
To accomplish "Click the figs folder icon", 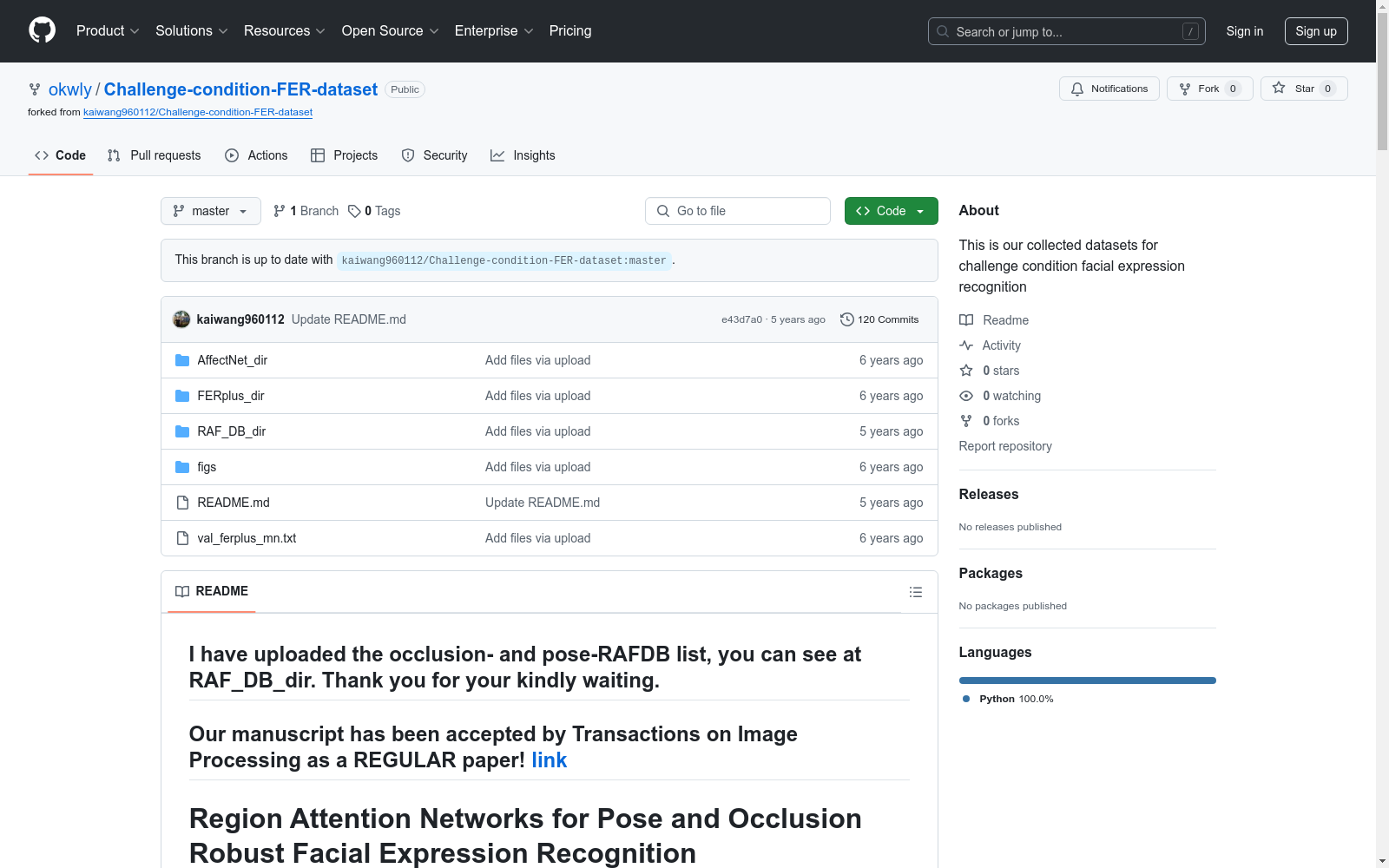I will 182,467.
